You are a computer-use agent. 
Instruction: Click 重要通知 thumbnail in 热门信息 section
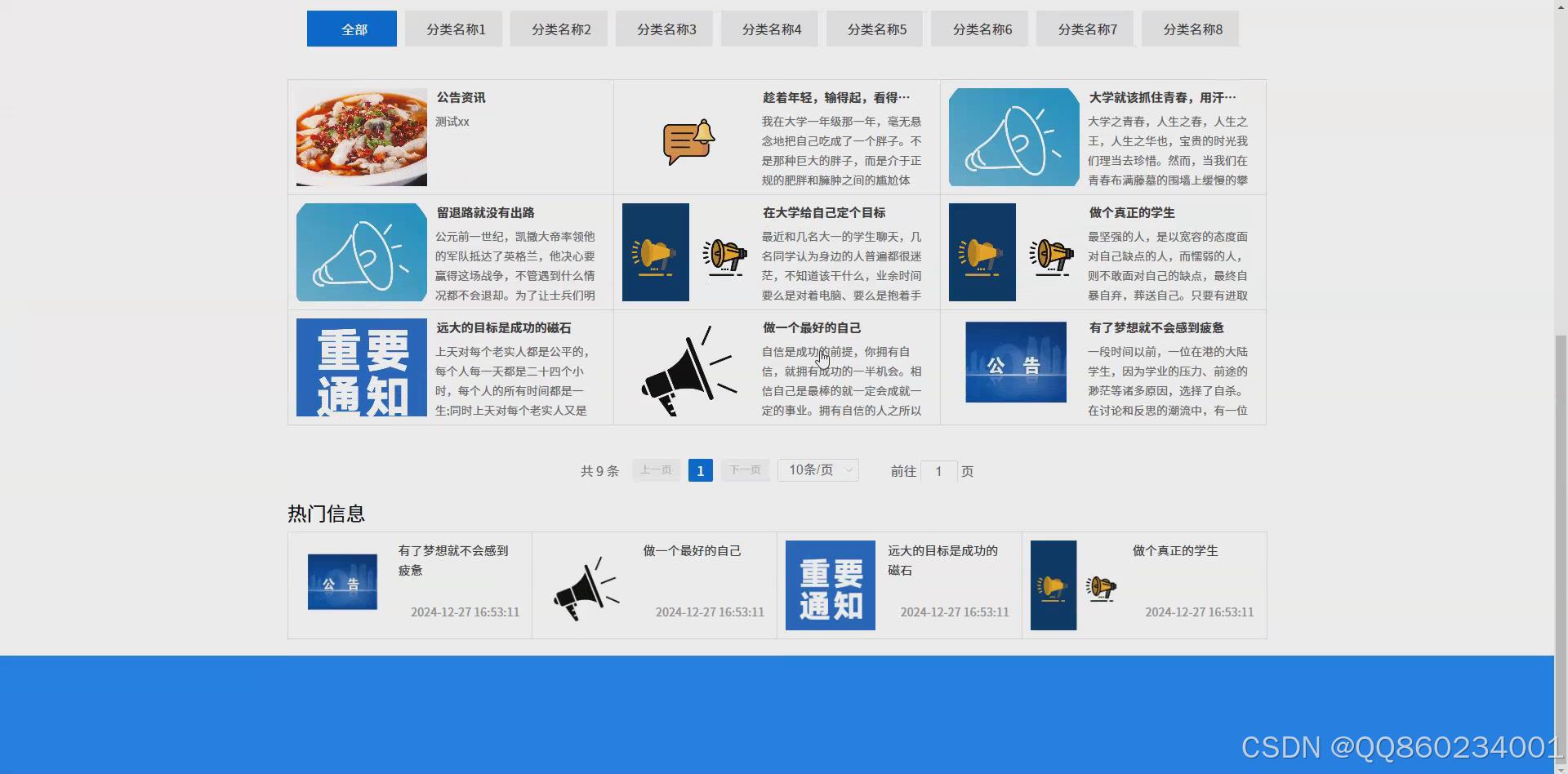click(x=831, y=585)
